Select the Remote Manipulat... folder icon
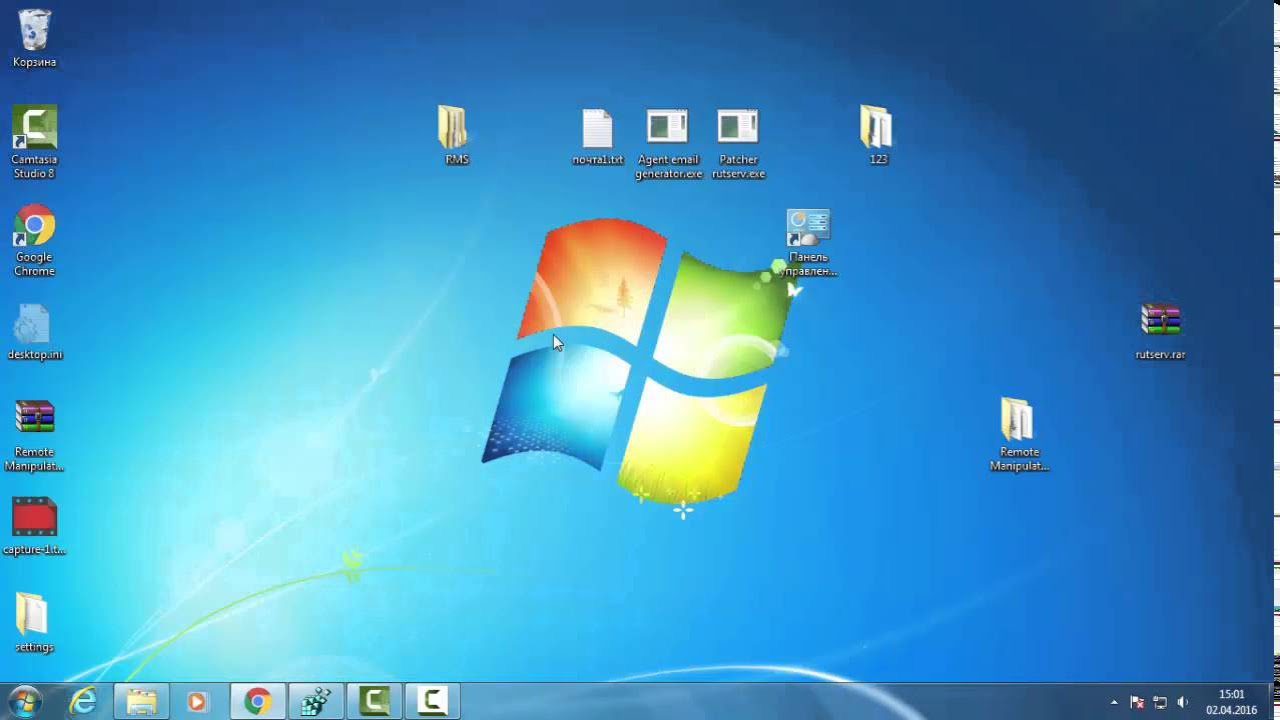The height and width of the screenshot is (720, 1280). tap(1018, 435)
